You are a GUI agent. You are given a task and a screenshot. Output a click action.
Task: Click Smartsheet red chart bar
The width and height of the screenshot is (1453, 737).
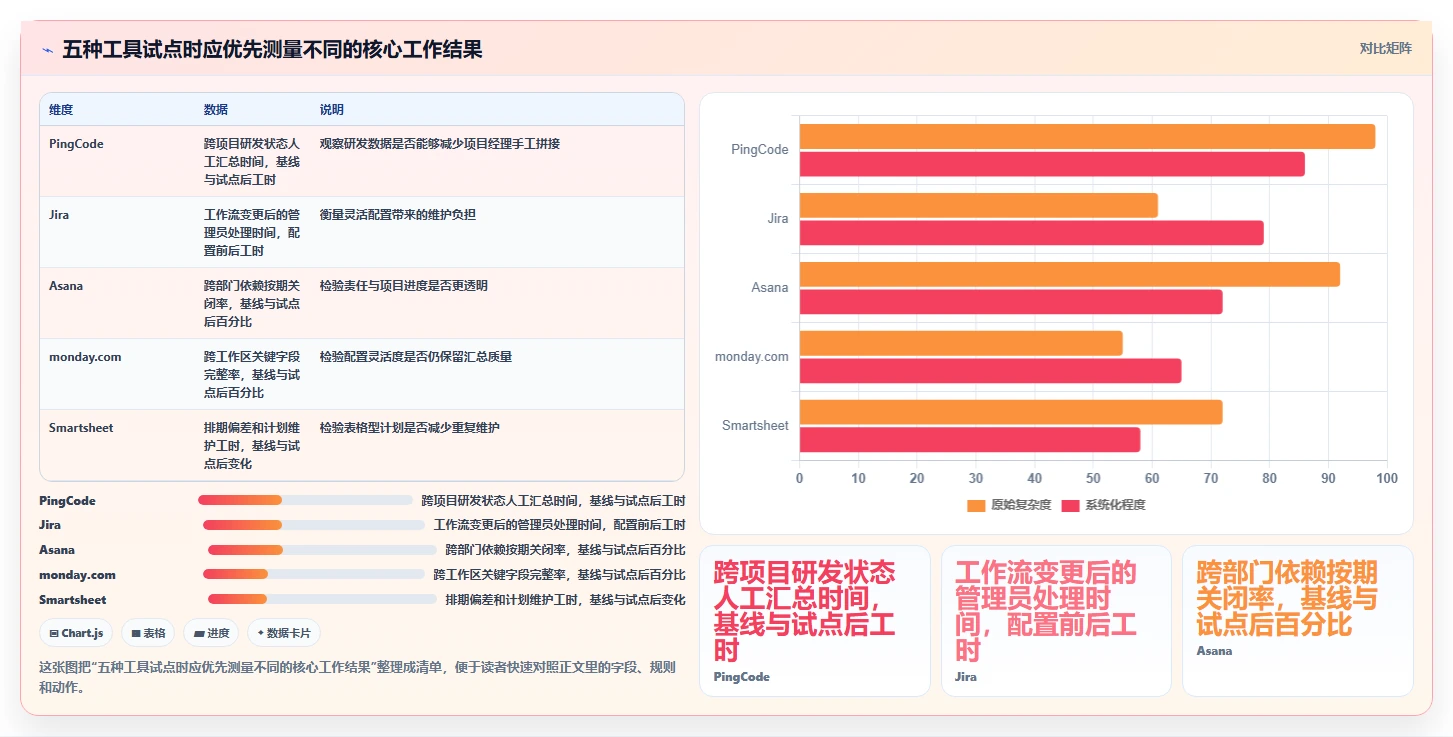(x=970, y=440)
